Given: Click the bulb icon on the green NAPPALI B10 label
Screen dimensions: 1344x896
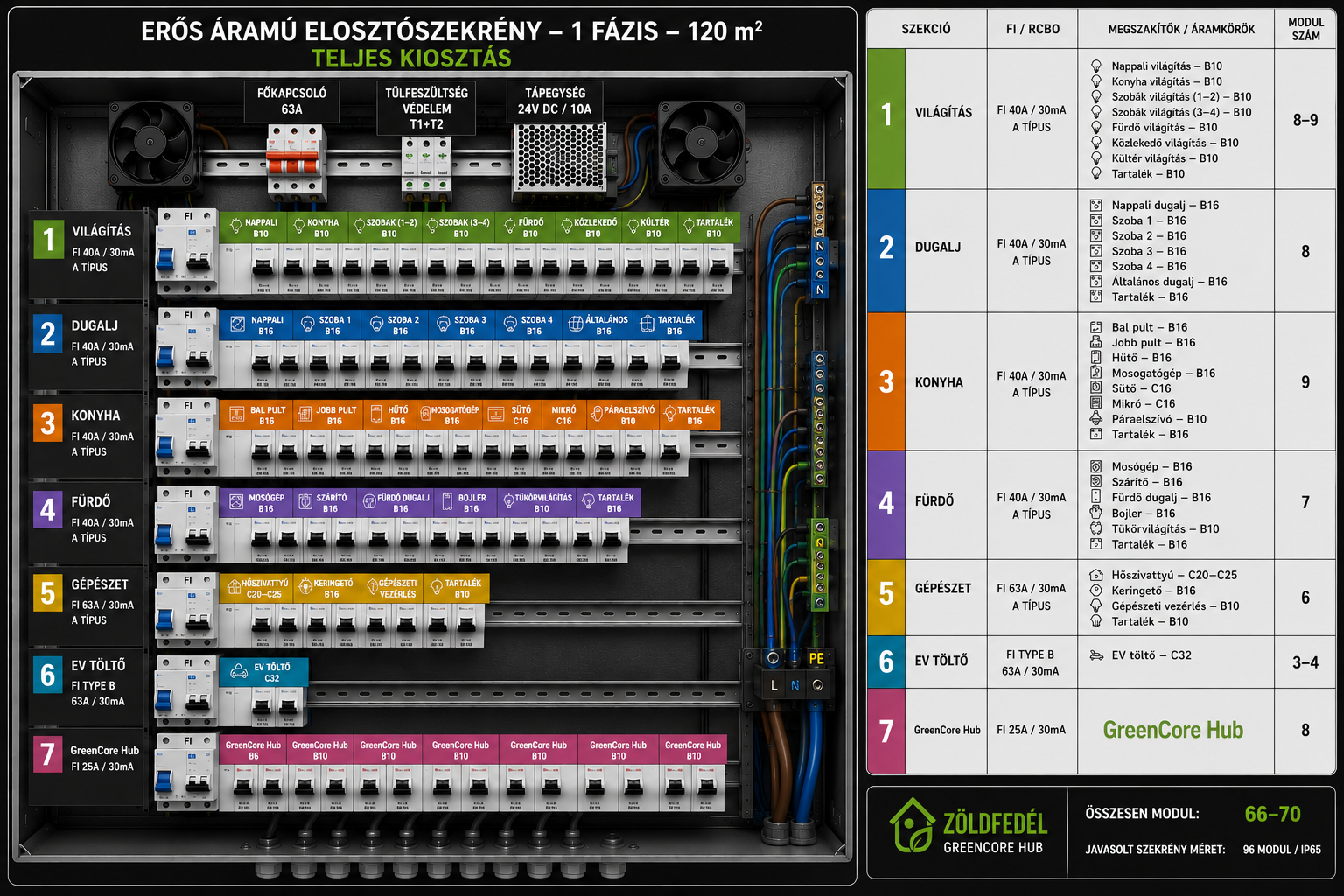Looking at the screenshot, I should pyautogui.click(x=235, y=227).
